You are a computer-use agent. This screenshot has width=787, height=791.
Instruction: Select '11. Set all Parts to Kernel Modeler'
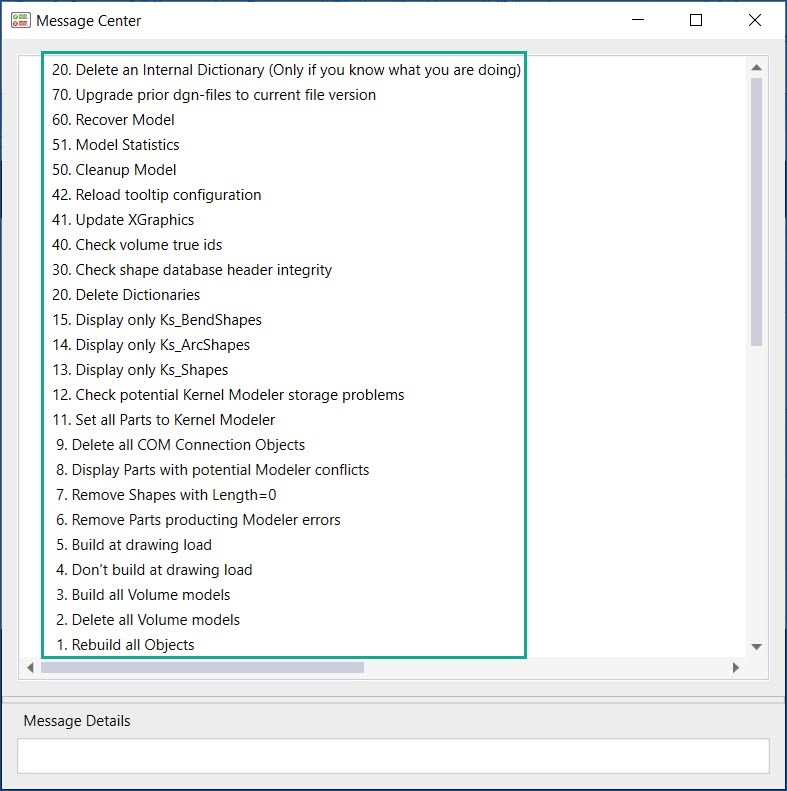pos(163,420)
